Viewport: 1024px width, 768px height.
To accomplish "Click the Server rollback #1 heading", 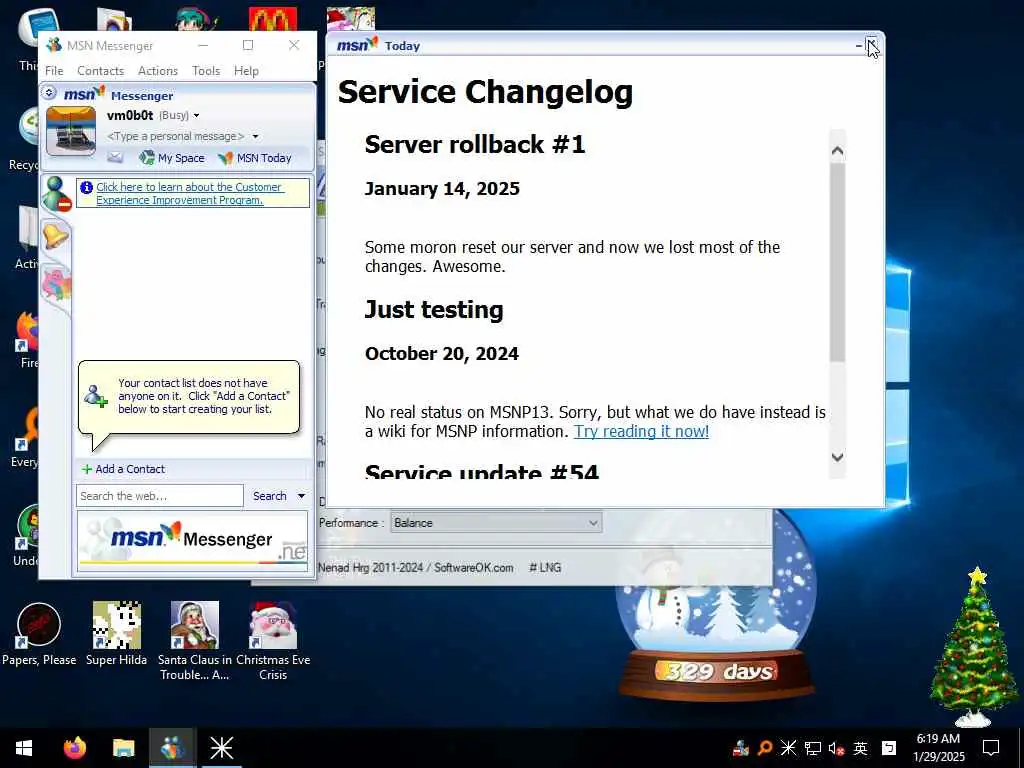I will [x=475, y=144].
